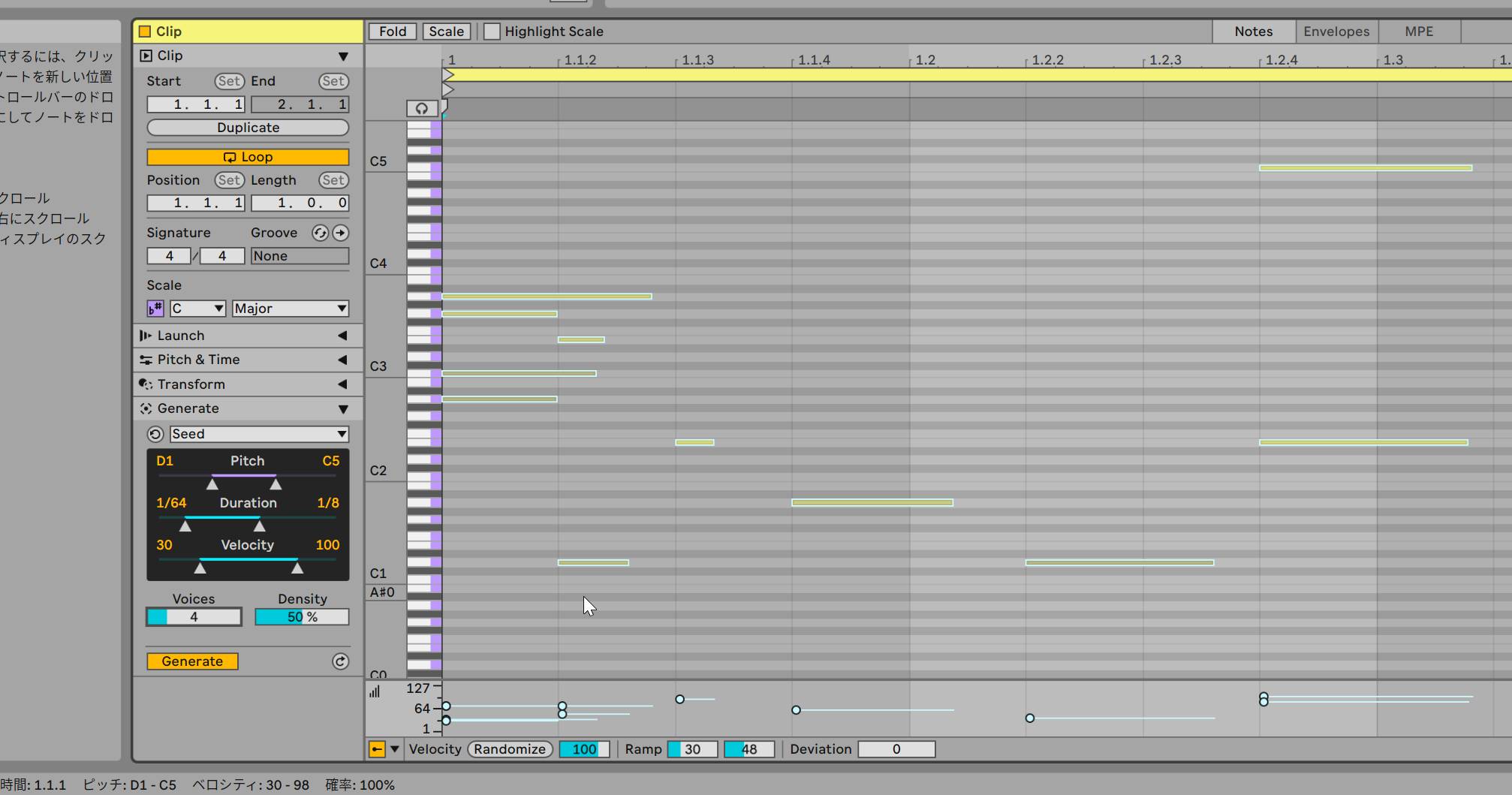Click the Density 50% field

(x=302, y=617)
